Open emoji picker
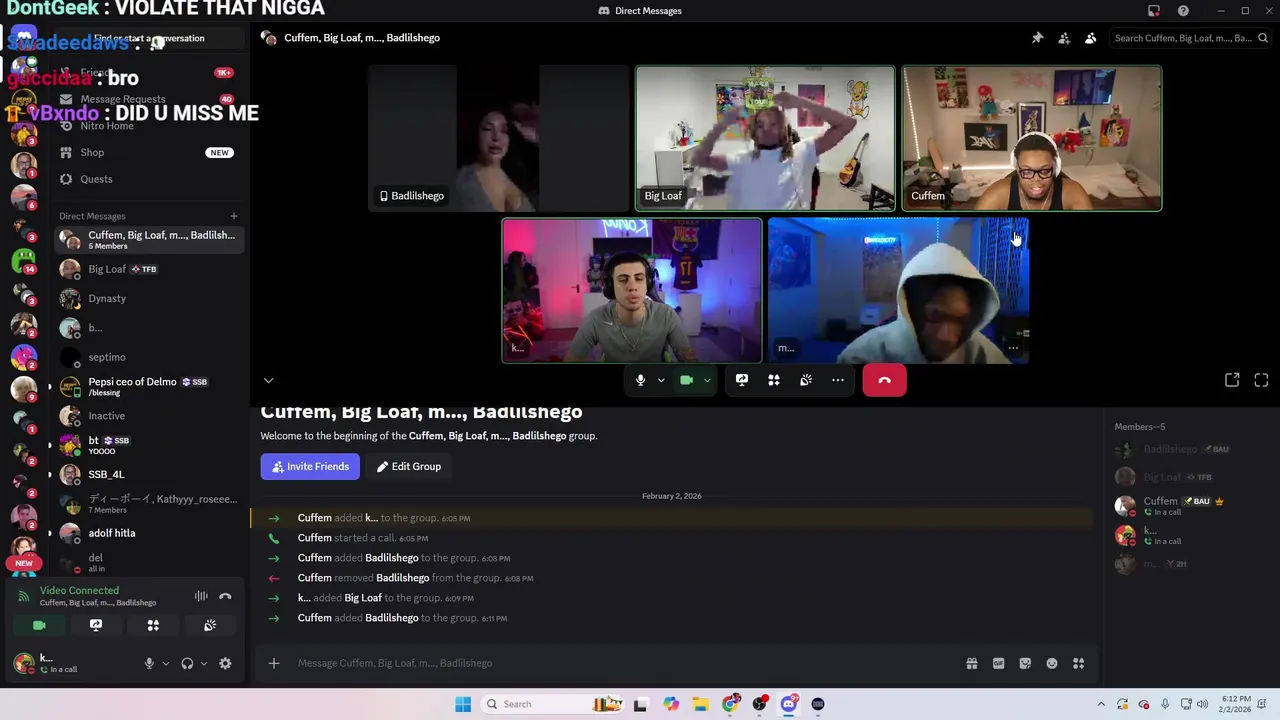The image size is (1280, 720). 1052,663
